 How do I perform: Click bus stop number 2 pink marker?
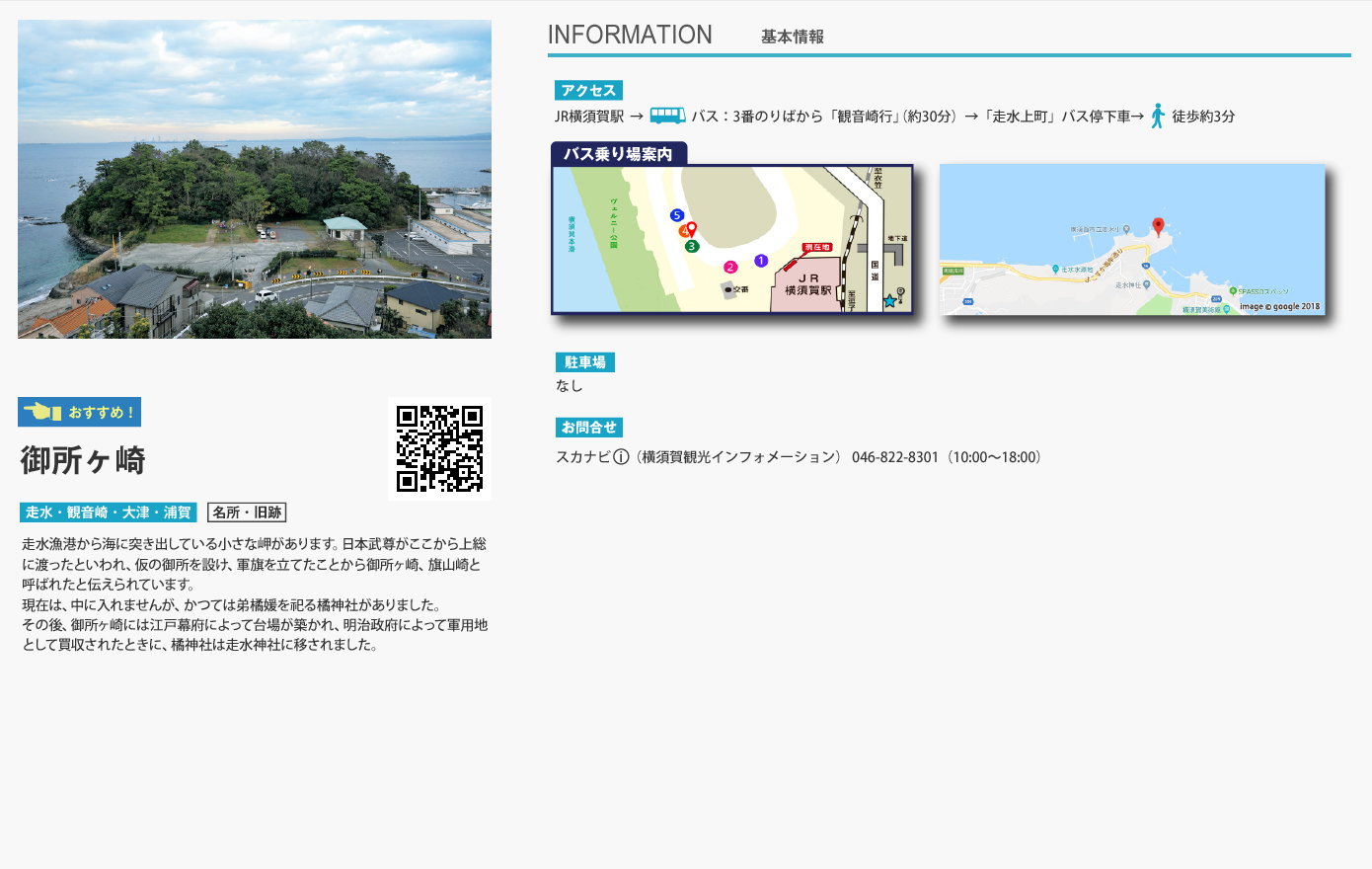[x=730, y=267]
